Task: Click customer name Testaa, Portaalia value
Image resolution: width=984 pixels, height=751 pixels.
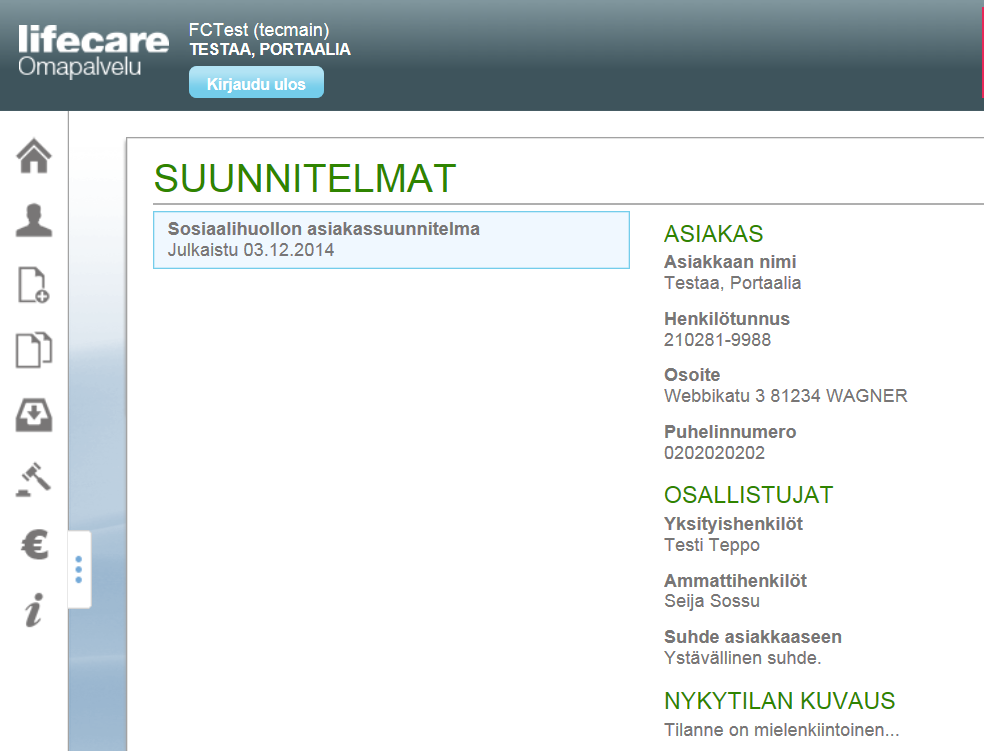Action: [732, 283]
